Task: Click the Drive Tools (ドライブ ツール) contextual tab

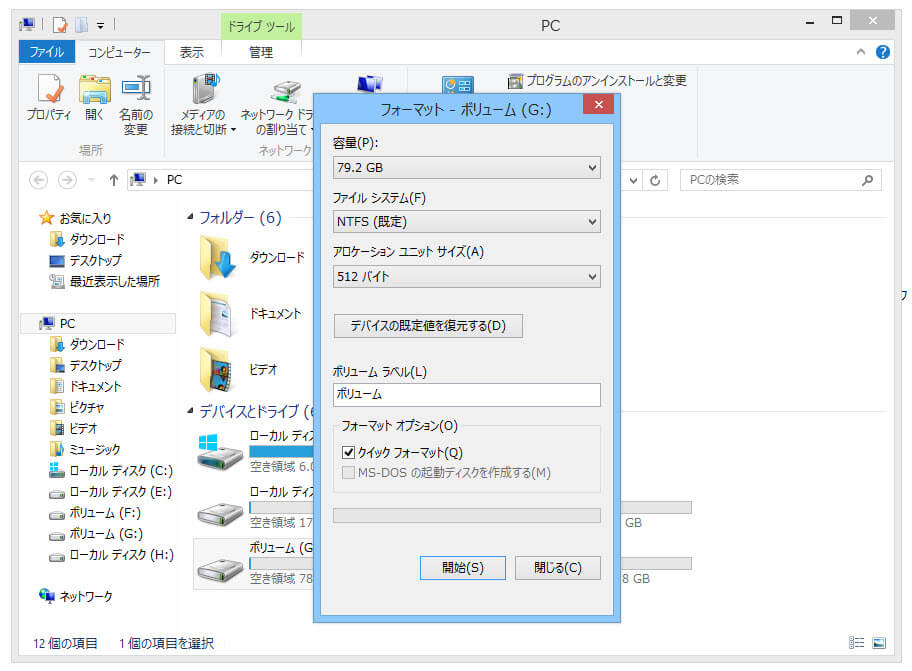Action: point(261,26)
